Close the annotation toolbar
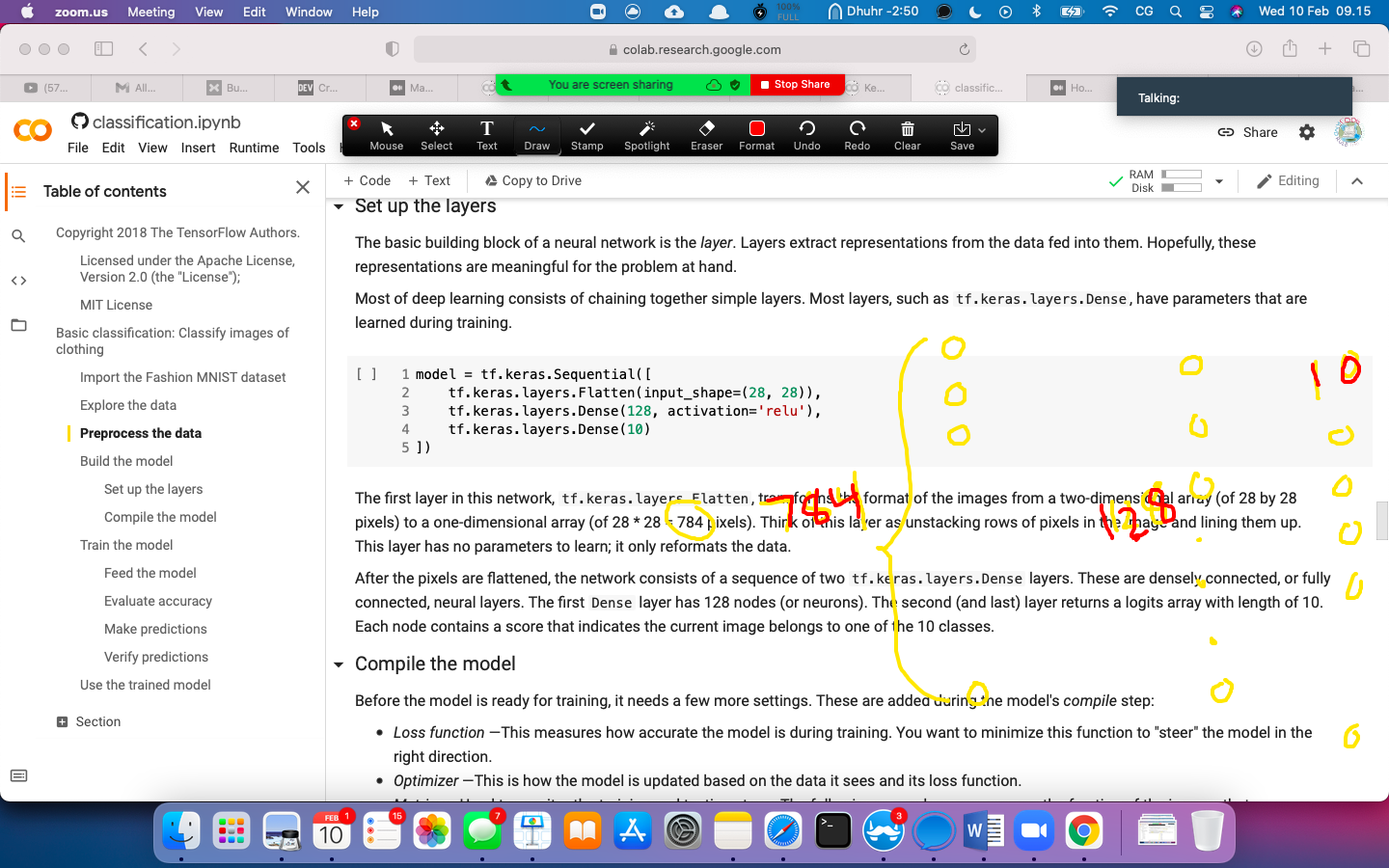The height and width of the screenshot is (868, 1389). pos(354,123)
